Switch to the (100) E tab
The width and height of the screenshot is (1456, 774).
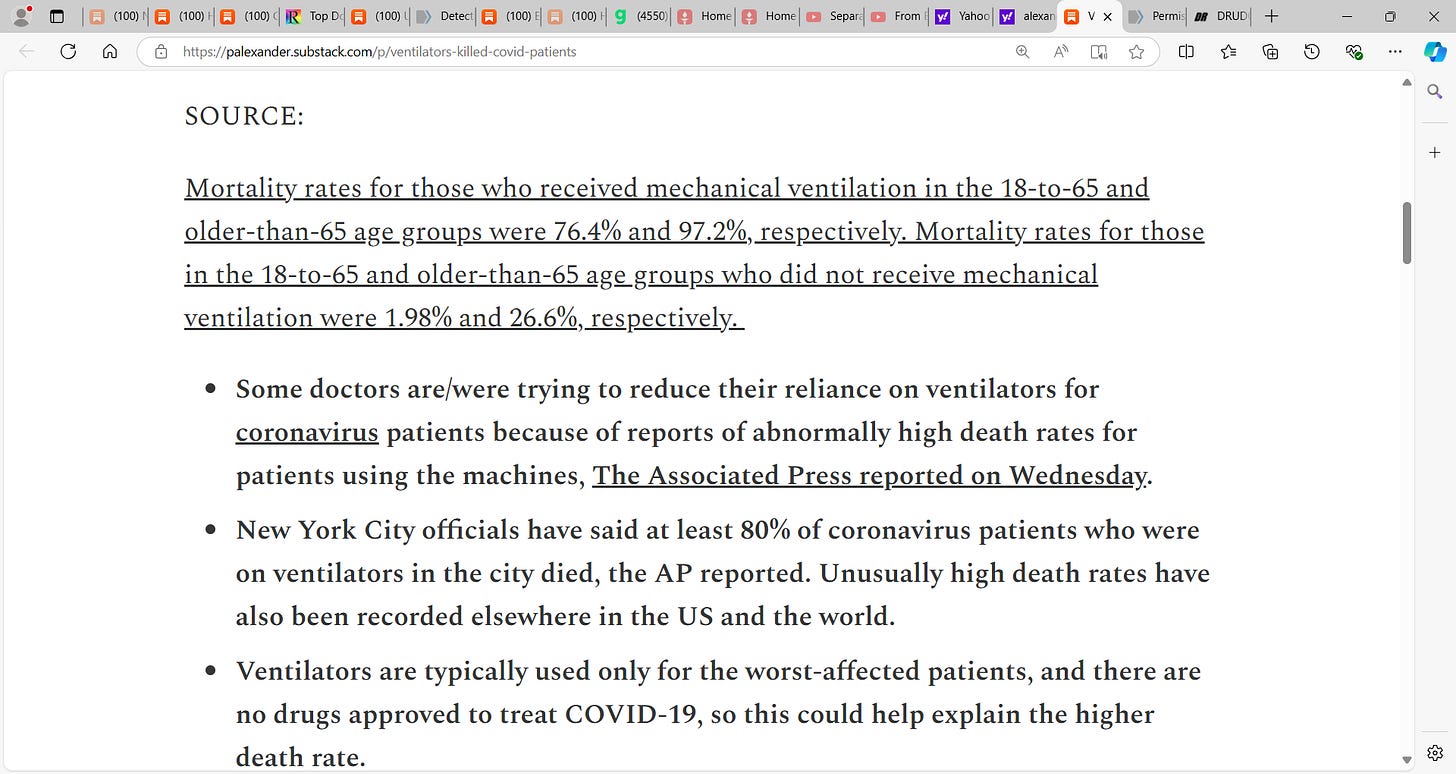[508, 16]
